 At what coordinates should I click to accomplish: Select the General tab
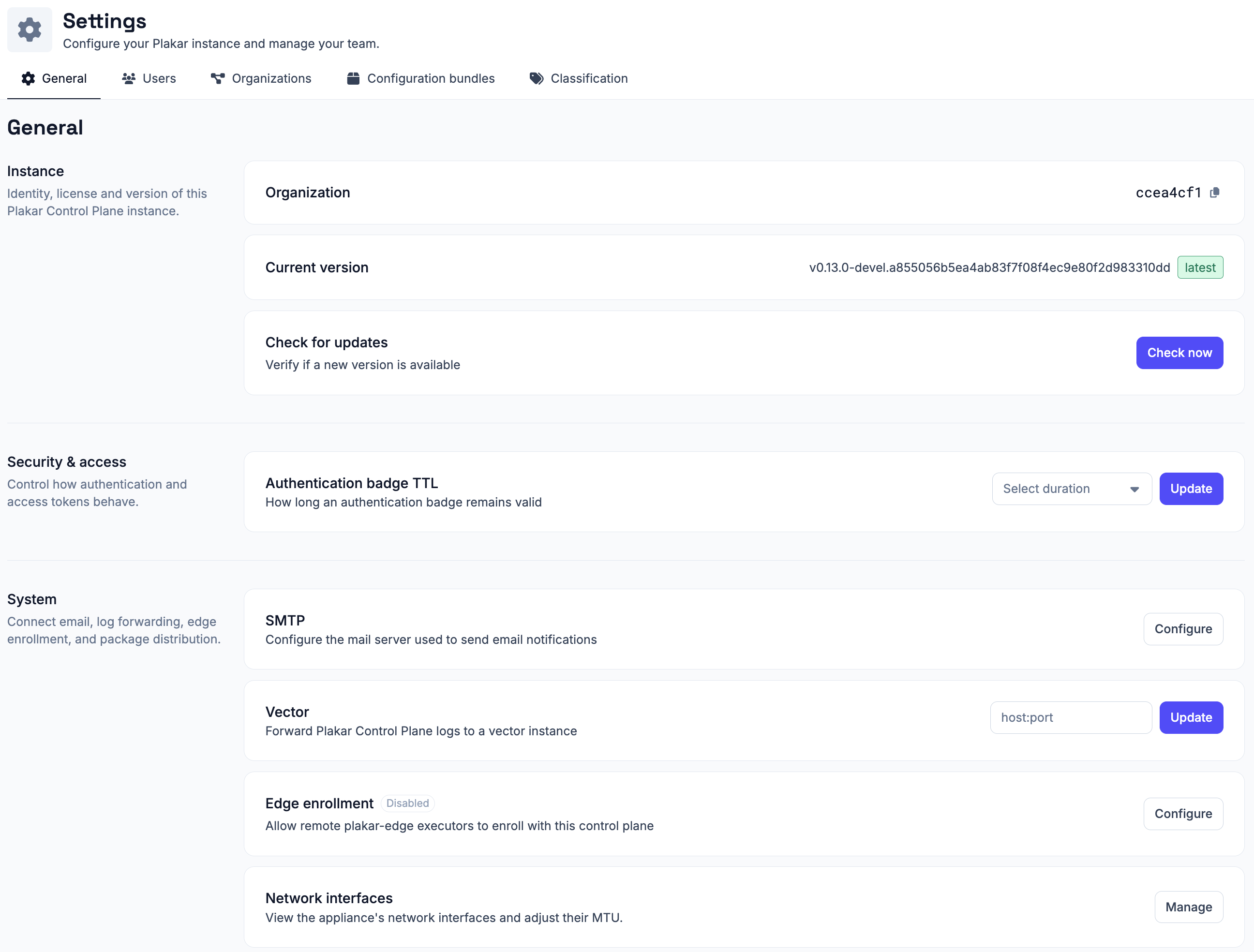pyautogui.click(x=54, y=78)
